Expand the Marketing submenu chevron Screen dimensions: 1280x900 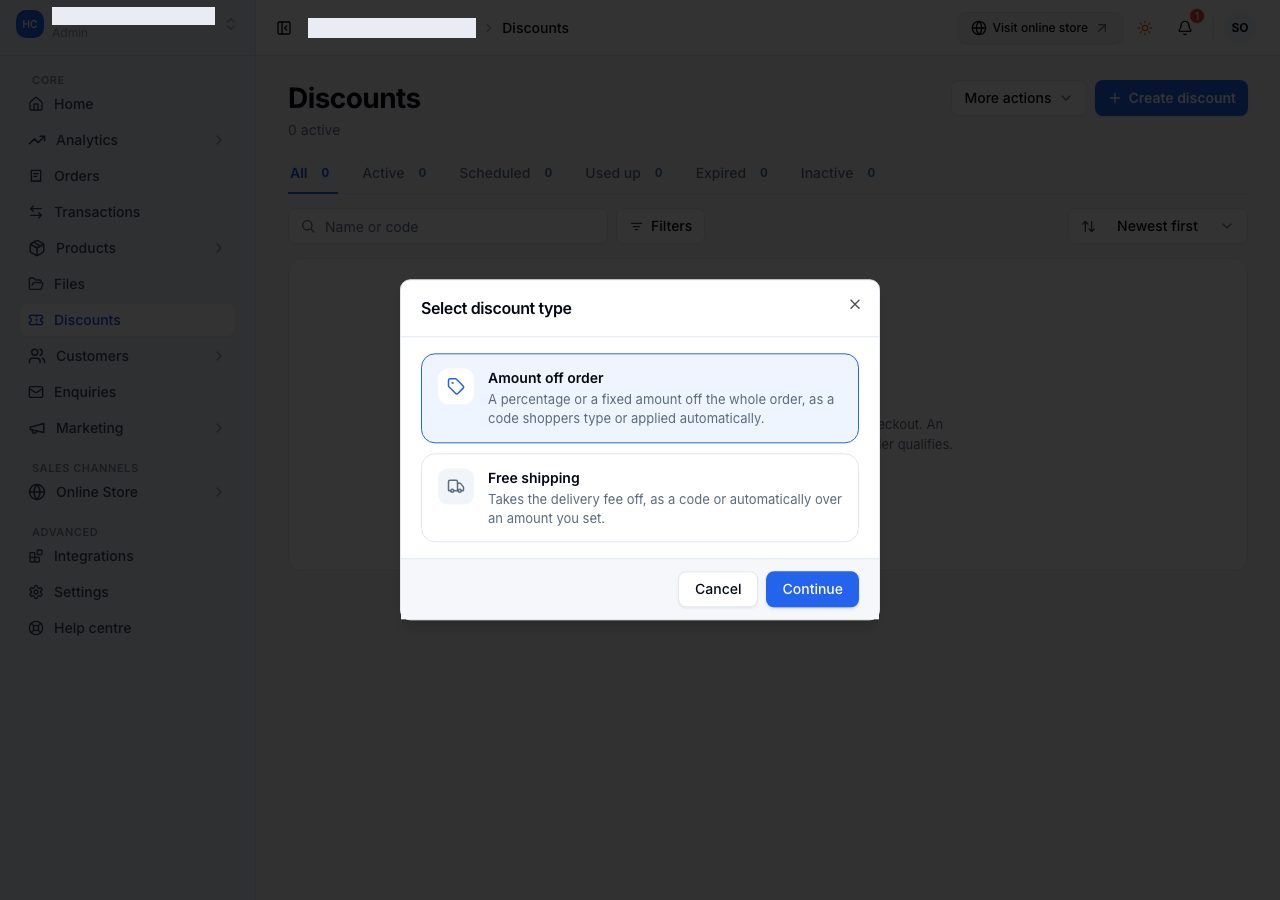[x=219, y=428]
